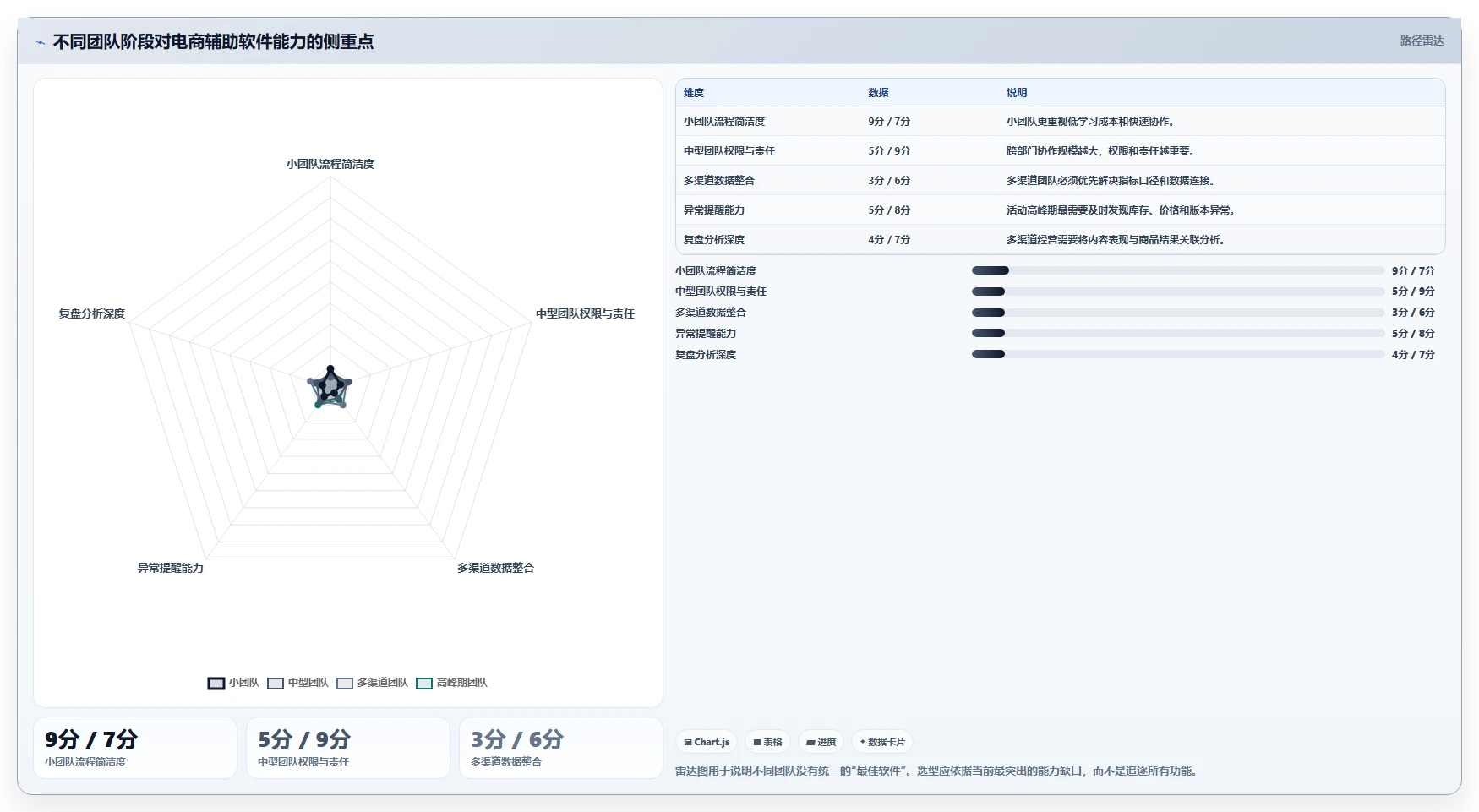The height and width of the screenshot is (812, 1479).
Task: Click the radar axis label 中型团队权限与责任
Action: coord(585,313)
